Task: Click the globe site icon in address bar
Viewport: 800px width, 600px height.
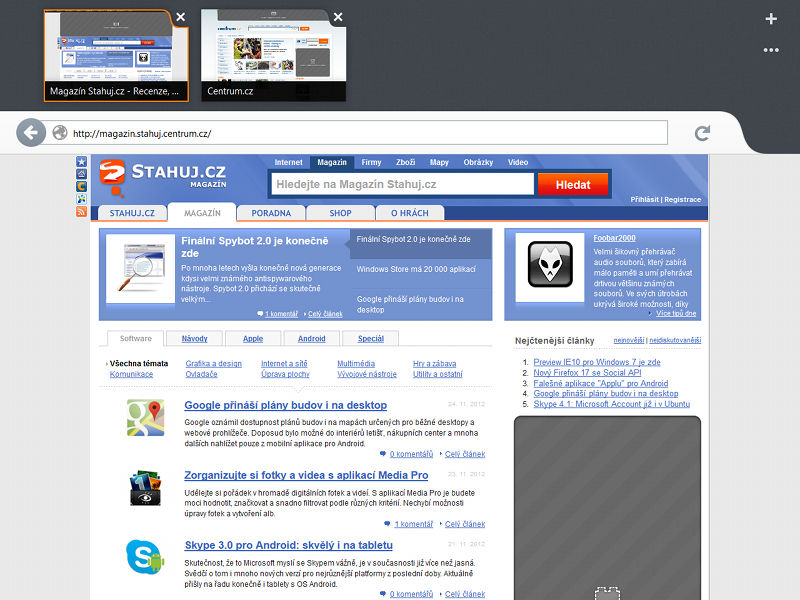Action: tap(60, 133)
